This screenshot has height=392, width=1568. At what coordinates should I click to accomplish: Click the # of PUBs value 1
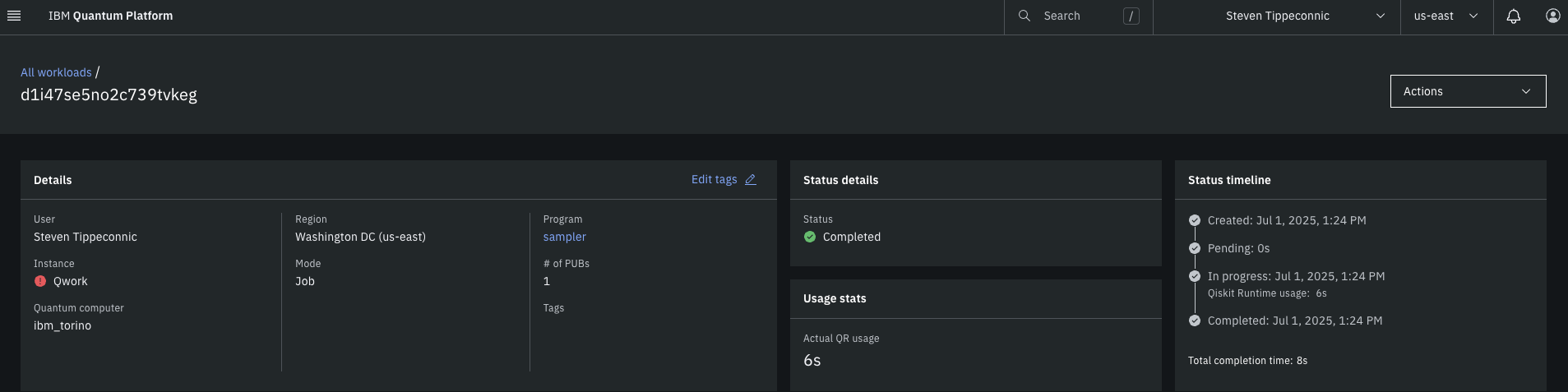(547, 281)
